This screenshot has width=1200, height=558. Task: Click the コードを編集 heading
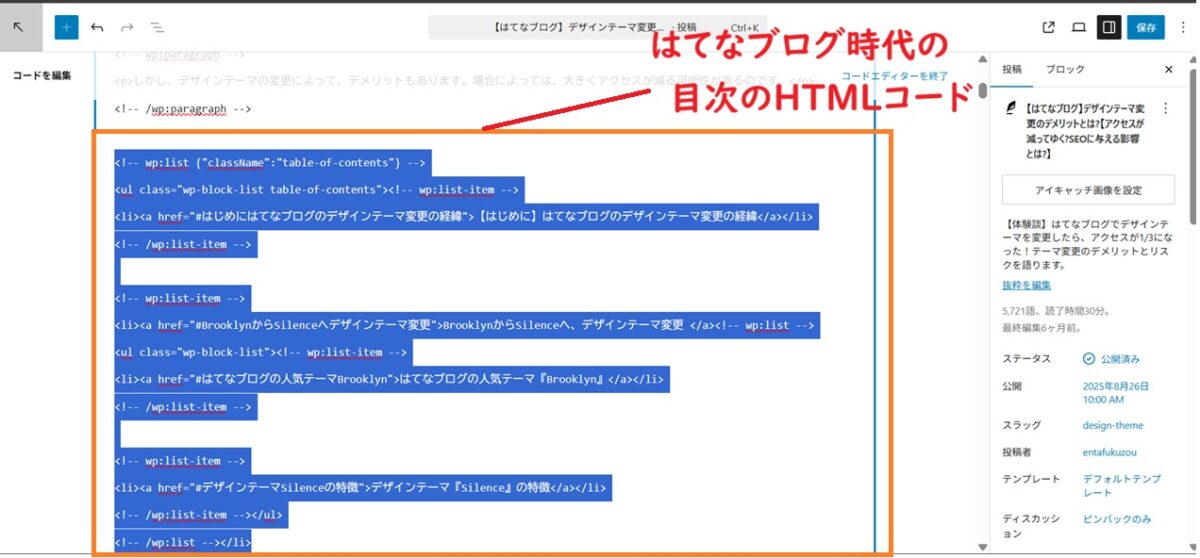[x=42, y=75]
